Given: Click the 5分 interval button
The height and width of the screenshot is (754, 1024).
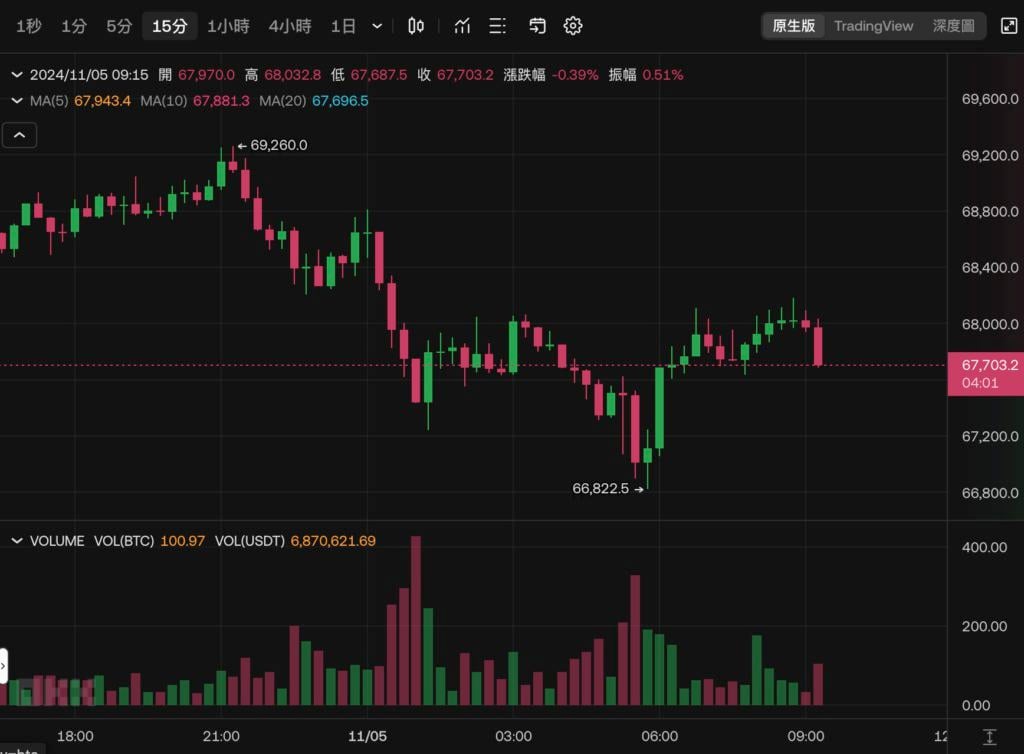Looking at the screenshot, I should pos(119,26).
